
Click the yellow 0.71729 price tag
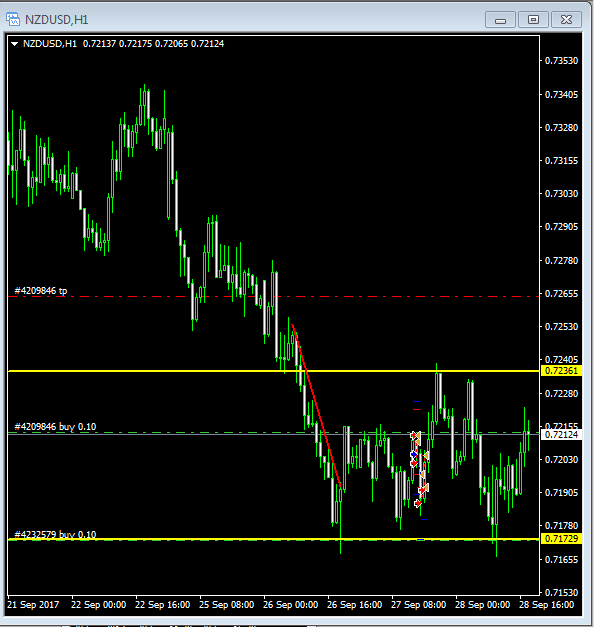(x=561, y=539)
